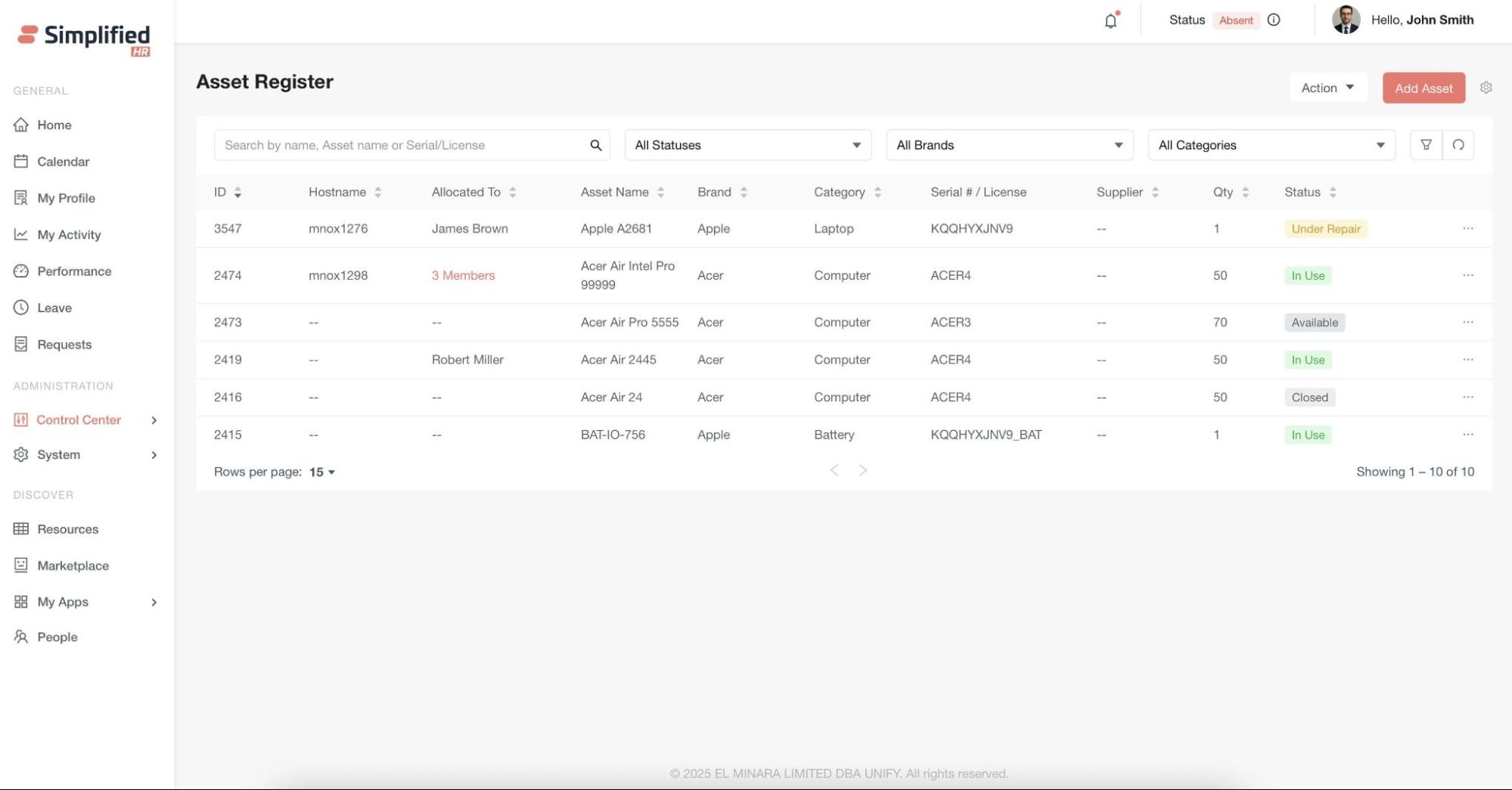The image size is (1512, 790).
Task: Open the 3 Members link
Action: pos(463,276)
